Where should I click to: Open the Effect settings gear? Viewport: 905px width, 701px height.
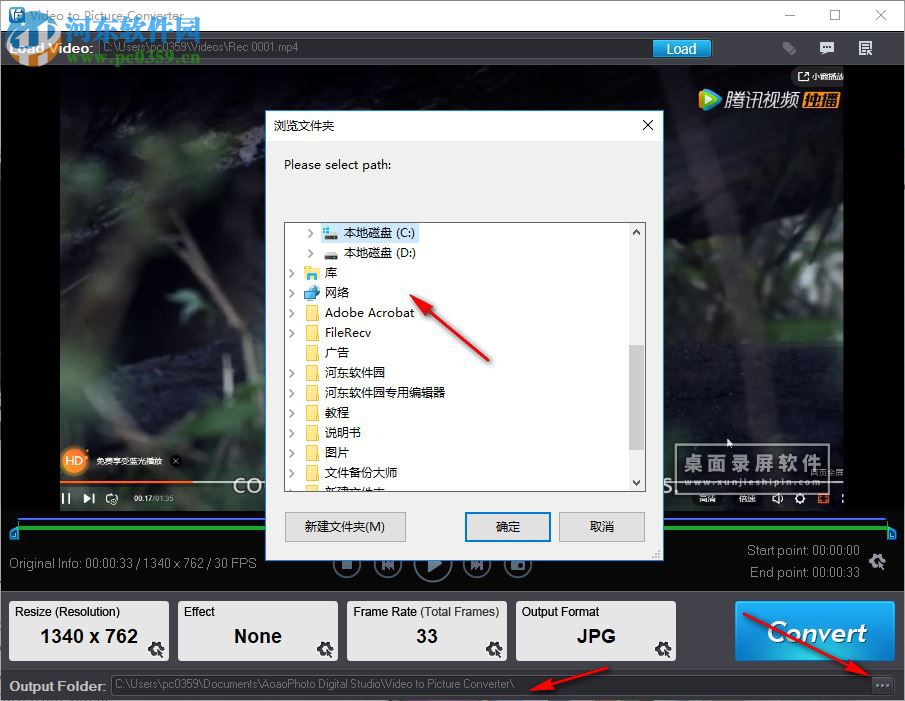click(325, 650)
